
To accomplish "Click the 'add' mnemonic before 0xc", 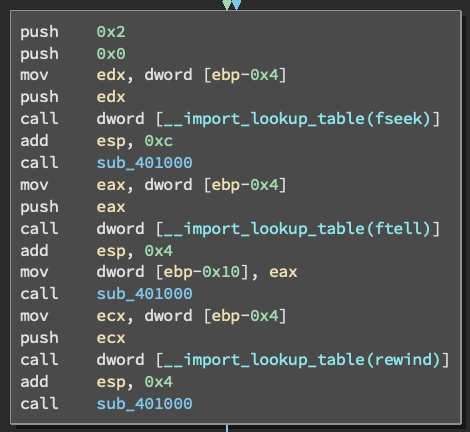I will pos(34,141).
